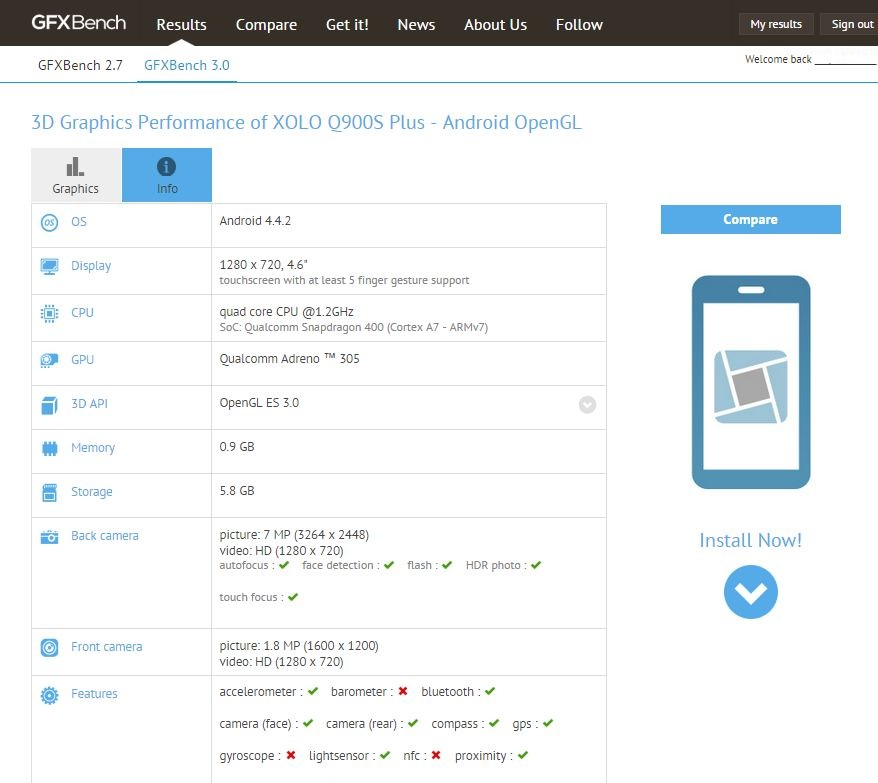Click the flash check mark
The width and height of the screenshot is (878, 783).
pyautogui.click(x=447, y=565)
